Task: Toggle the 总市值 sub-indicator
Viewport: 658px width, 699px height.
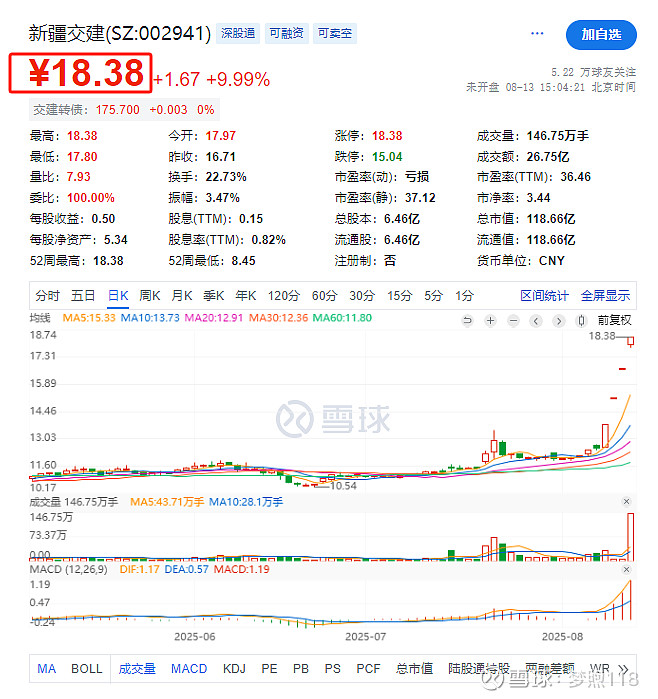Action: coord(415,669)
